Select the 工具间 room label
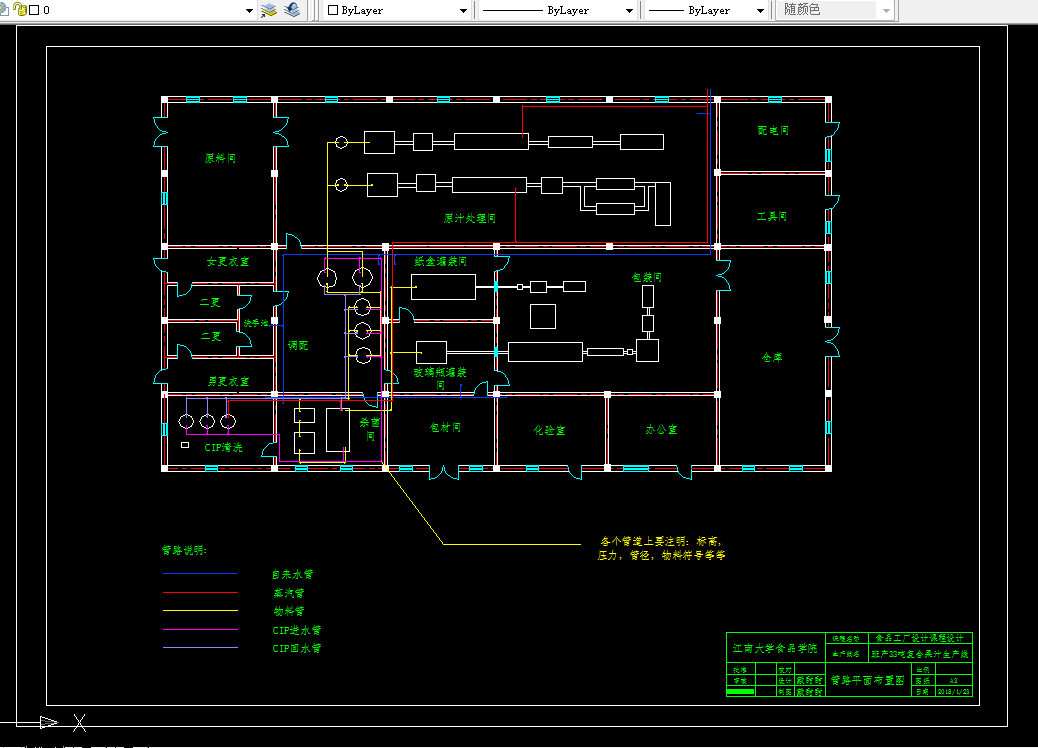This screenshot has width=1038, height=748. click(772, 216)
